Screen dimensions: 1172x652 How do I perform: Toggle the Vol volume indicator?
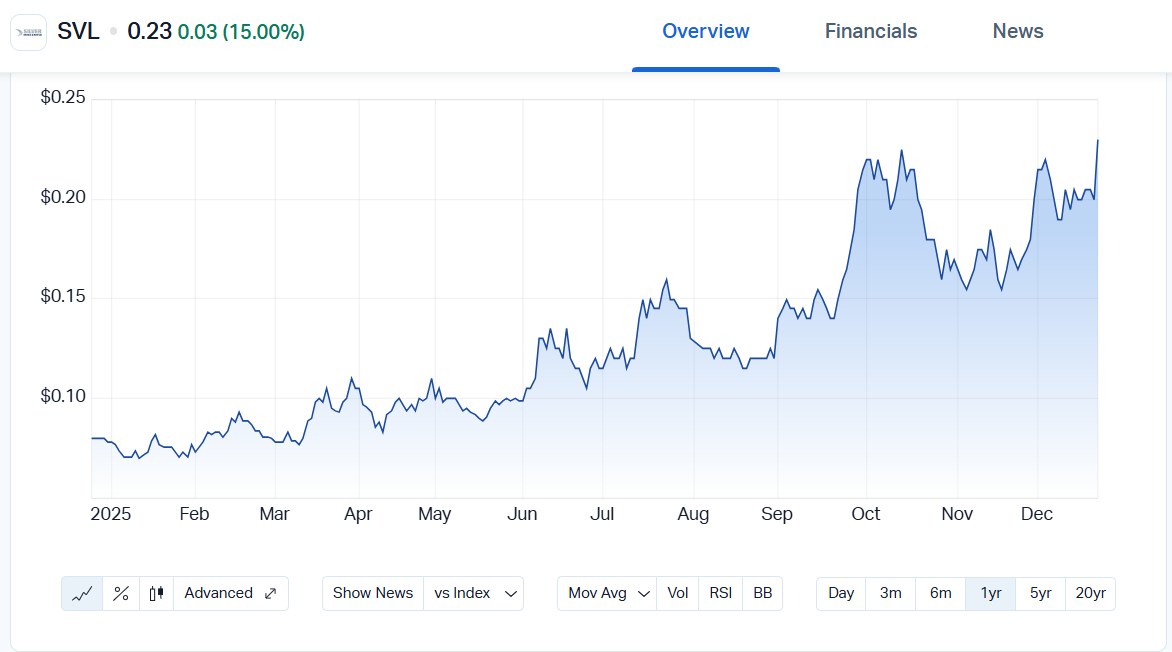tap(678, 593)
